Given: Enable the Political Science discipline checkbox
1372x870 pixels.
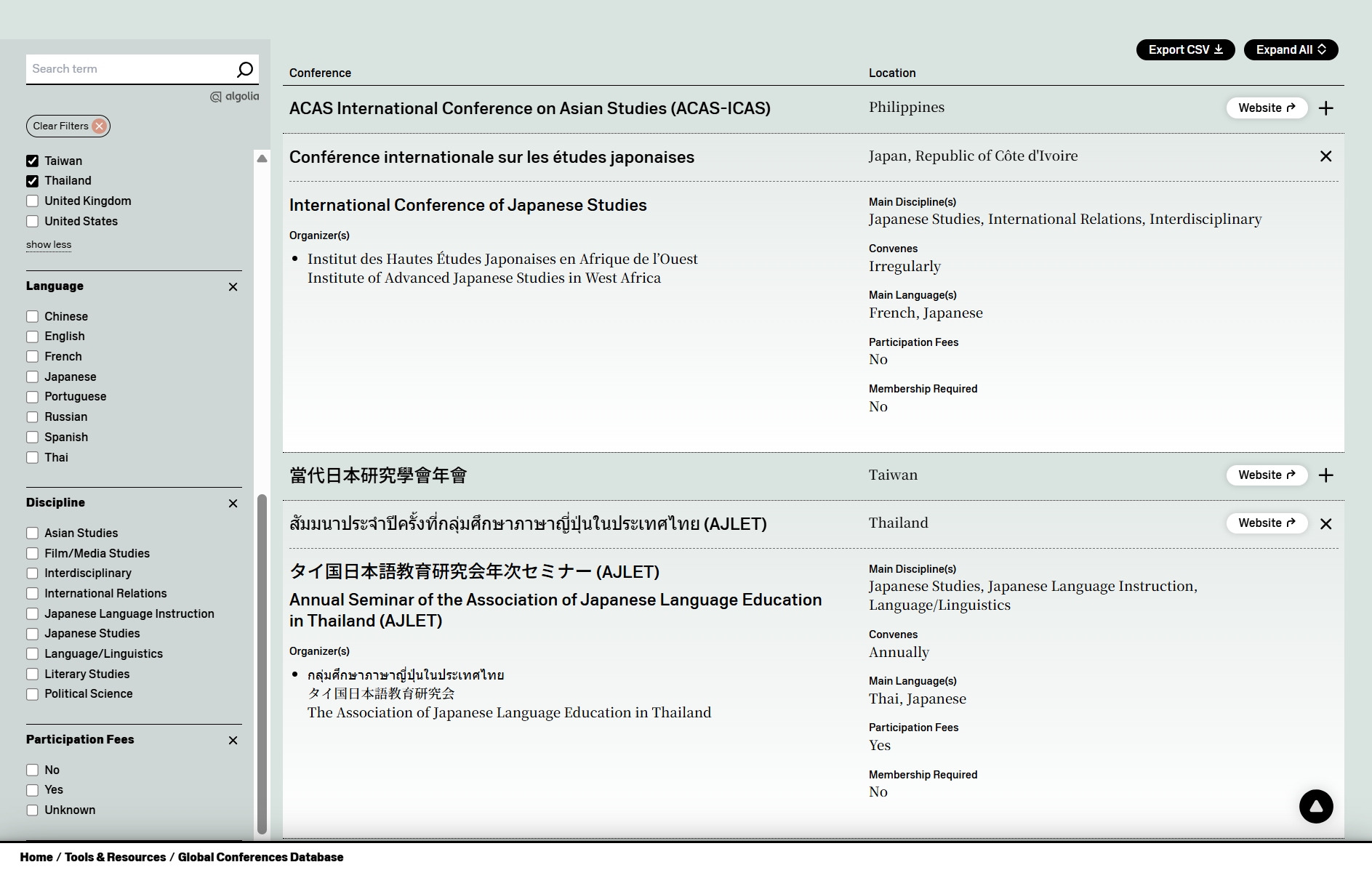Looking at the screenshot, I should [x=33, y=694].
